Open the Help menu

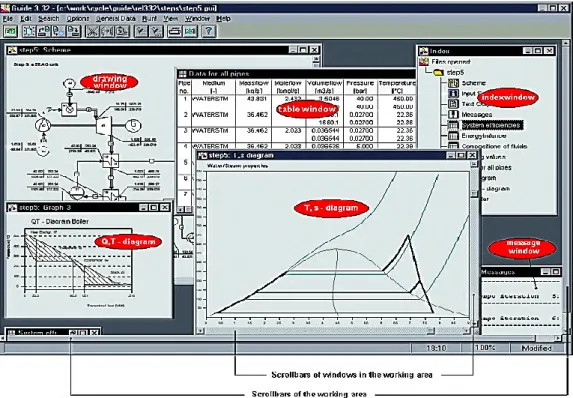(x=223, y=19)
